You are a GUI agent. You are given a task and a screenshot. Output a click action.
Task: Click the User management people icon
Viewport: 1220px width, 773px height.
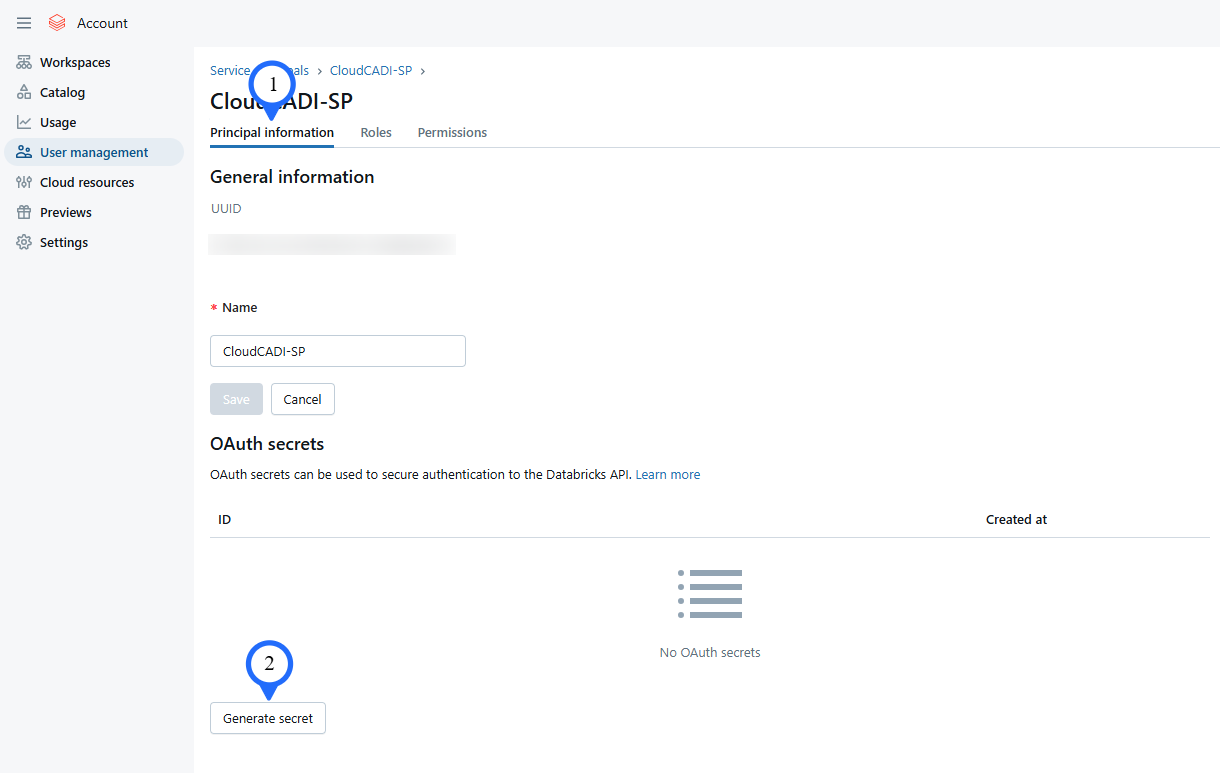tap(24, 152)
